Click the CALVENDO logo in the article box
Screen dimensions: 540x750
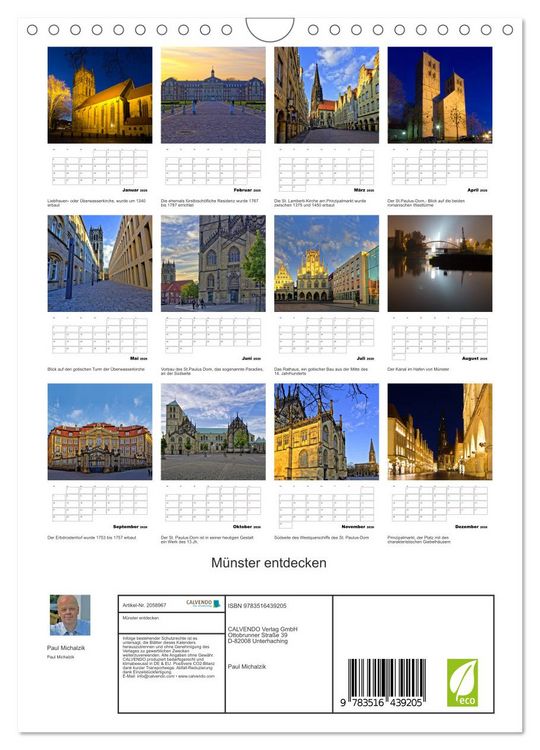(203, 603)
